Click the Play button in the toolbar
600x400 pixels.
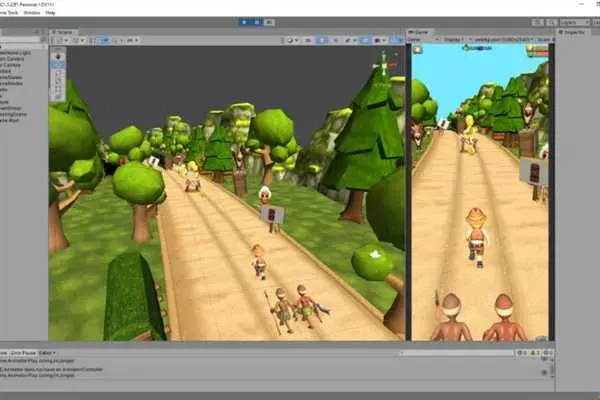(244, 22)
